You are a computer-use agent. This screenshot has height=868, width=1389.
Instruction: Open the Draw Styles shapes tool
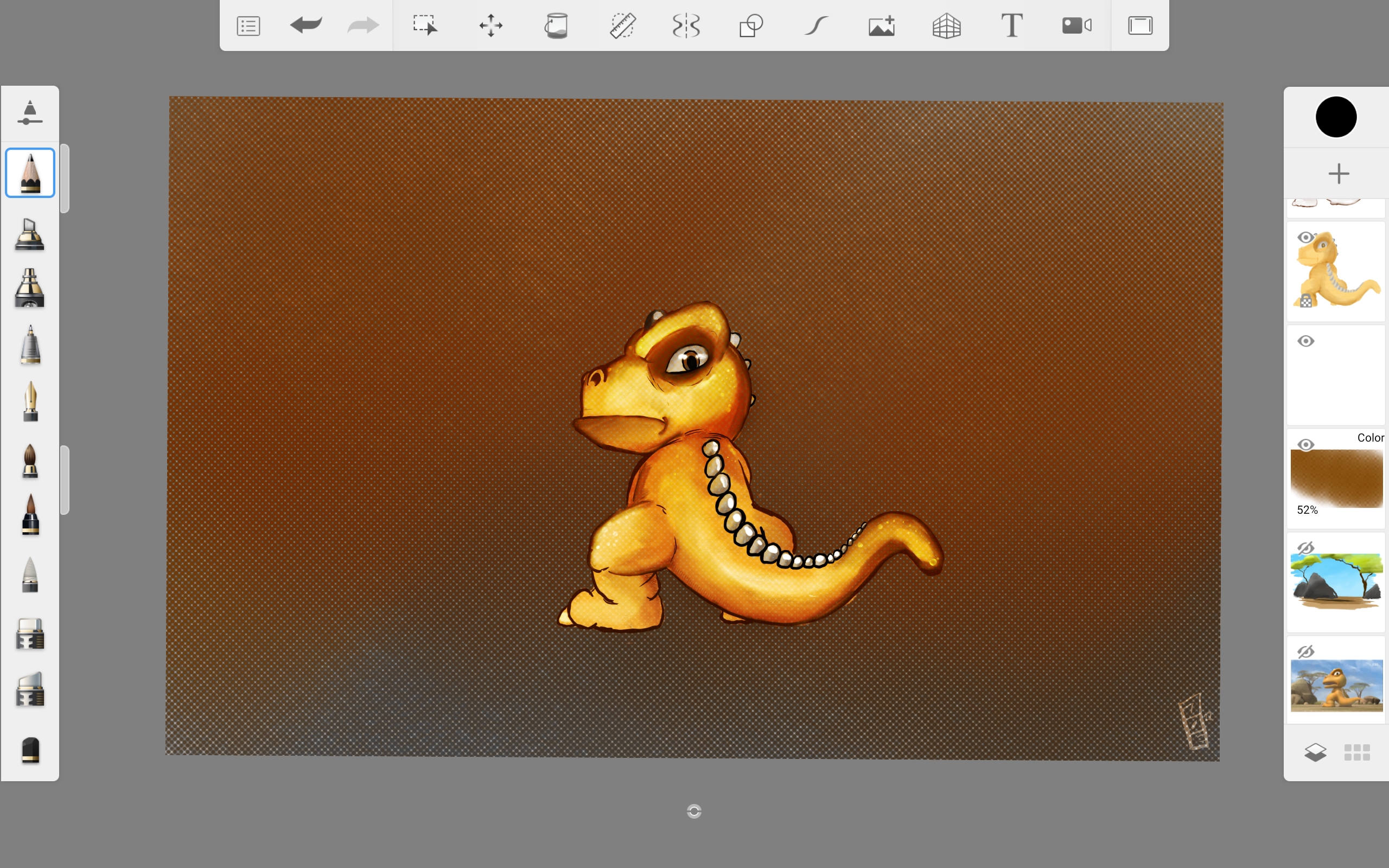click(751, 26)
